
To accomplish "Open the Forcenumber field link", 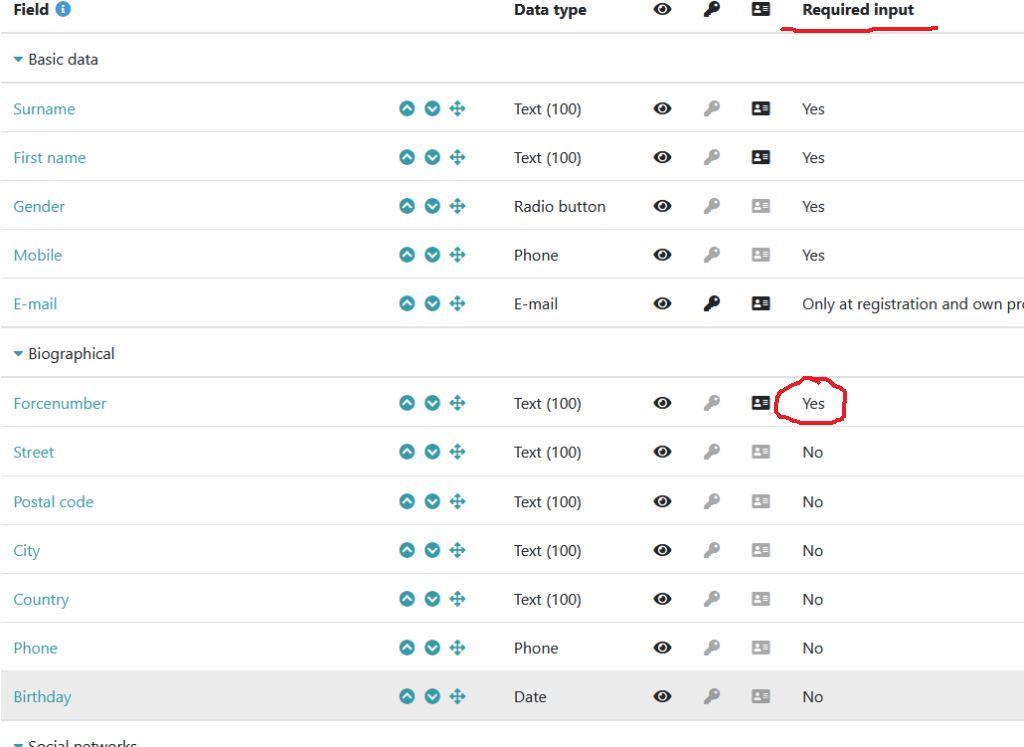I will (x=60, y=403).
